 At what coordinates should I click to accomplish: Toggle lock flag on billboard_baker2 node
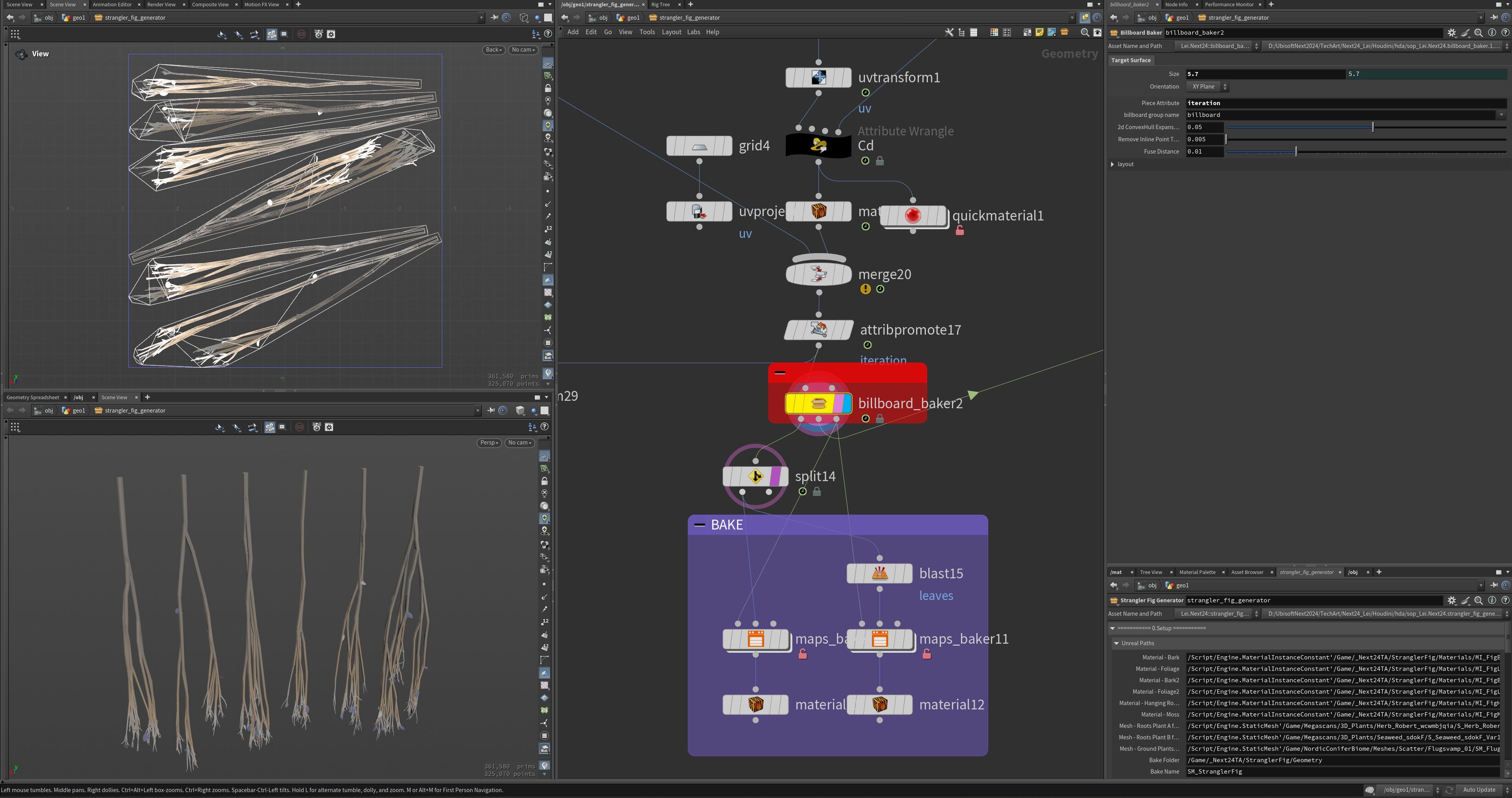tap(880, 418)
